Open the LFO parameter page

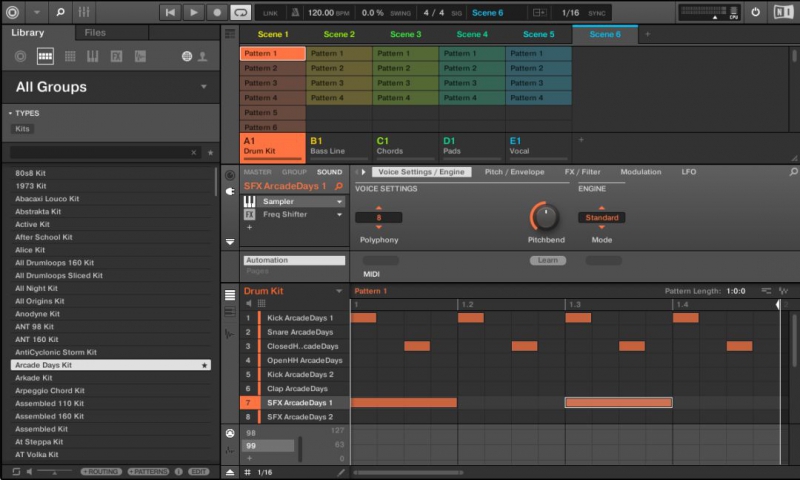click(689, 172)
